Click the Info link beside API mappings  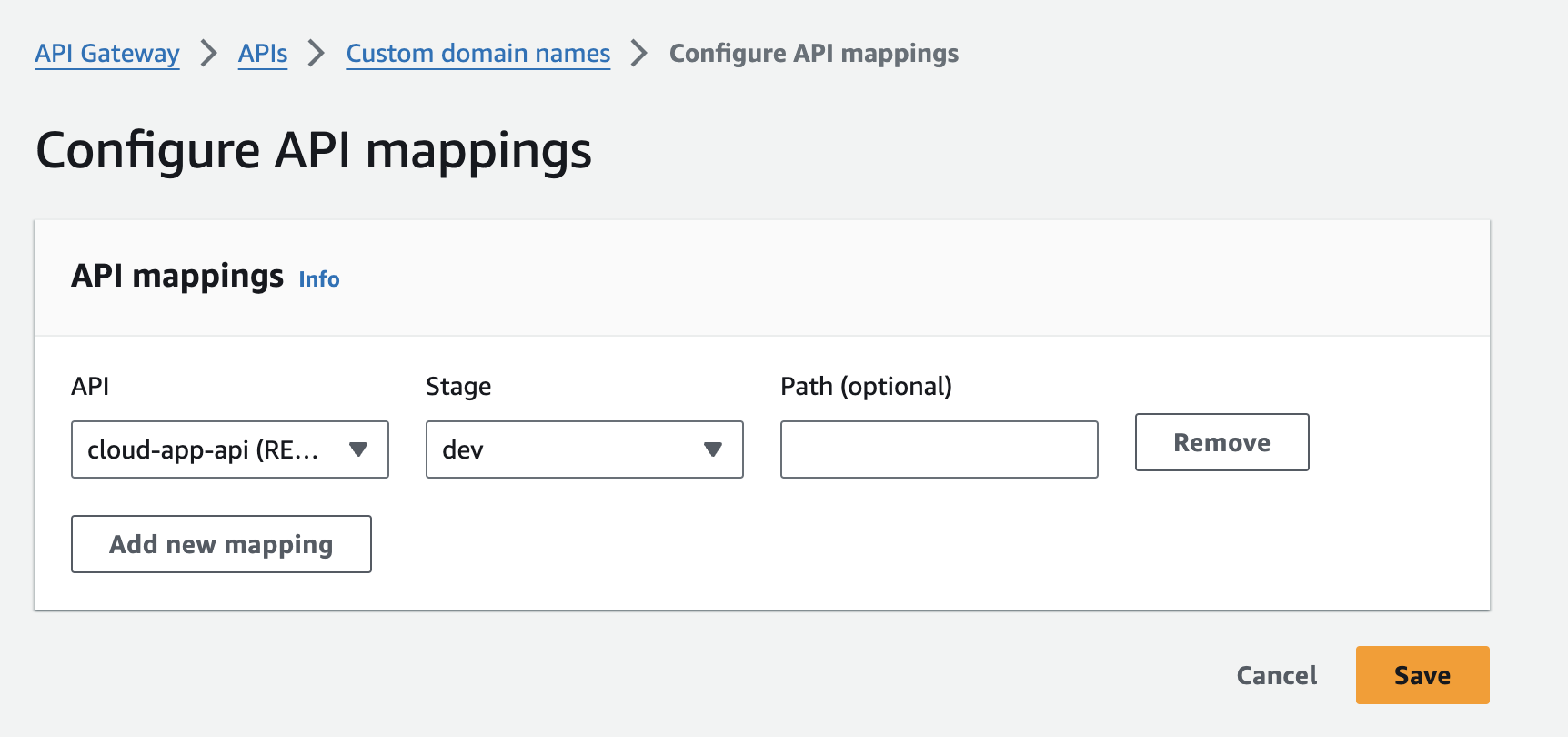[x=319, y=279]
